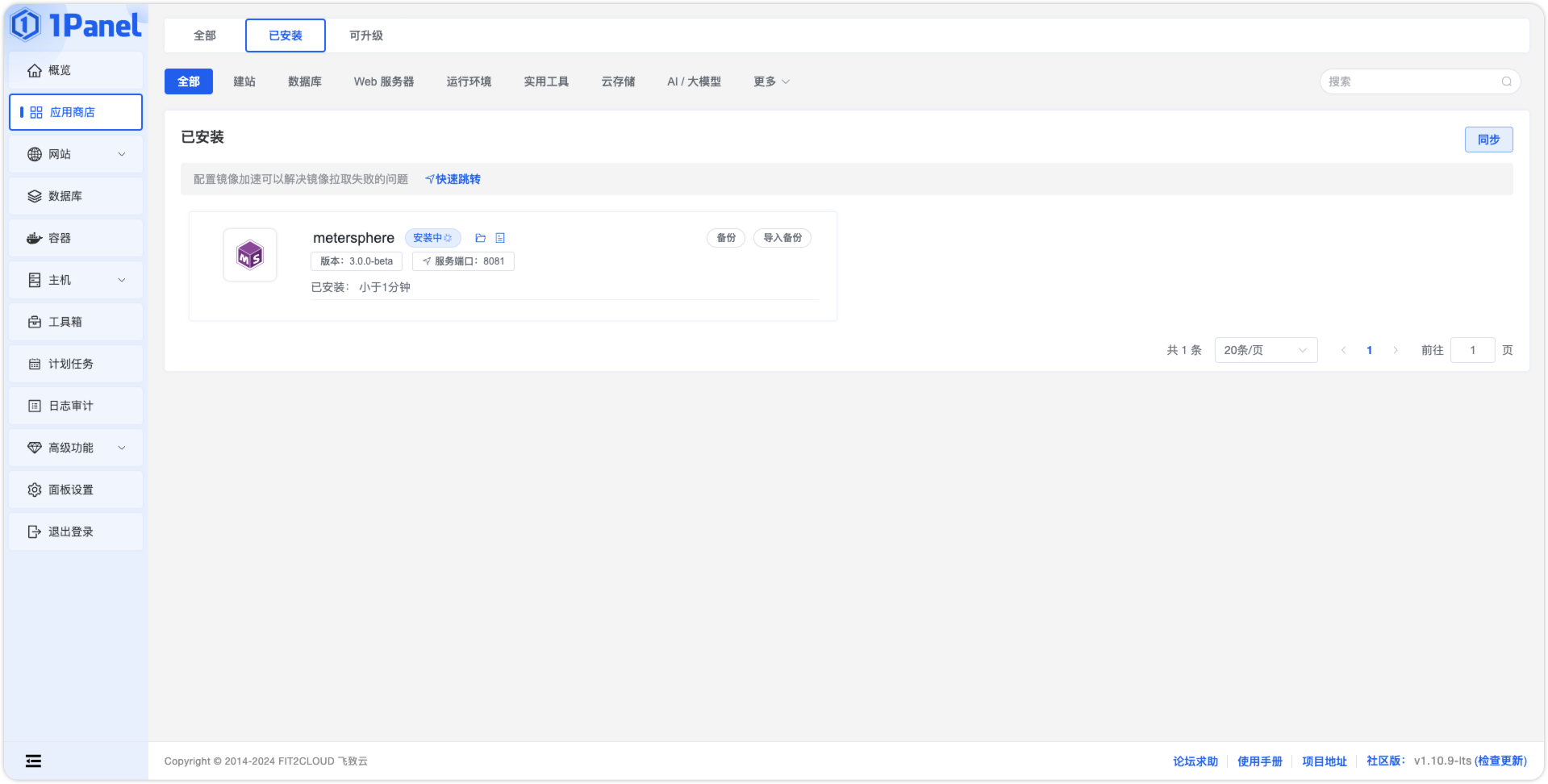Filter by 建站 category
The height and width of the screenshot is (784, 1548).
pyautogui.click(x=244, y=81)
